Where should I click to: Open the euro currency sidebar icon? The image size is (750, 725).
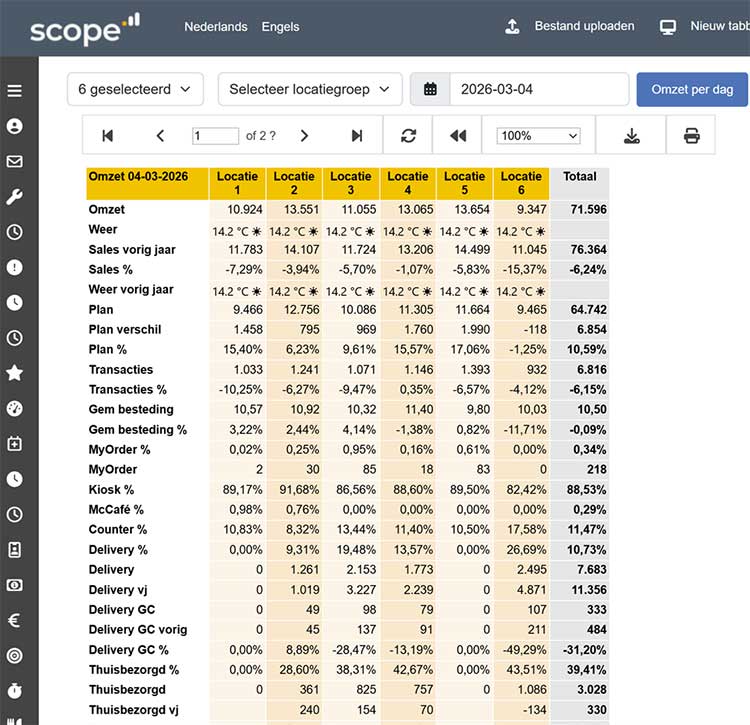coord(14,620)
